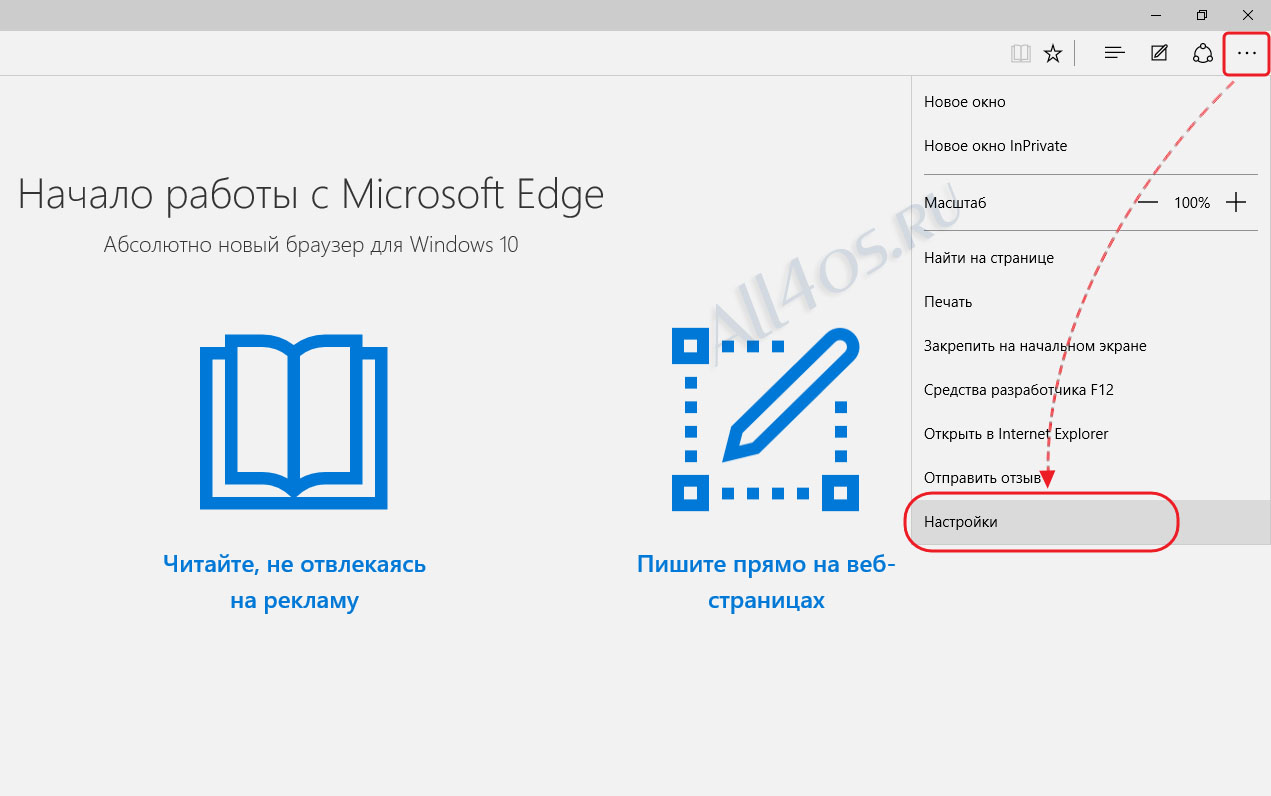The width and height of the screenshot is (1271, 796).
Task: Click the Share icon in toolbar
Action: coord(1203,53)
